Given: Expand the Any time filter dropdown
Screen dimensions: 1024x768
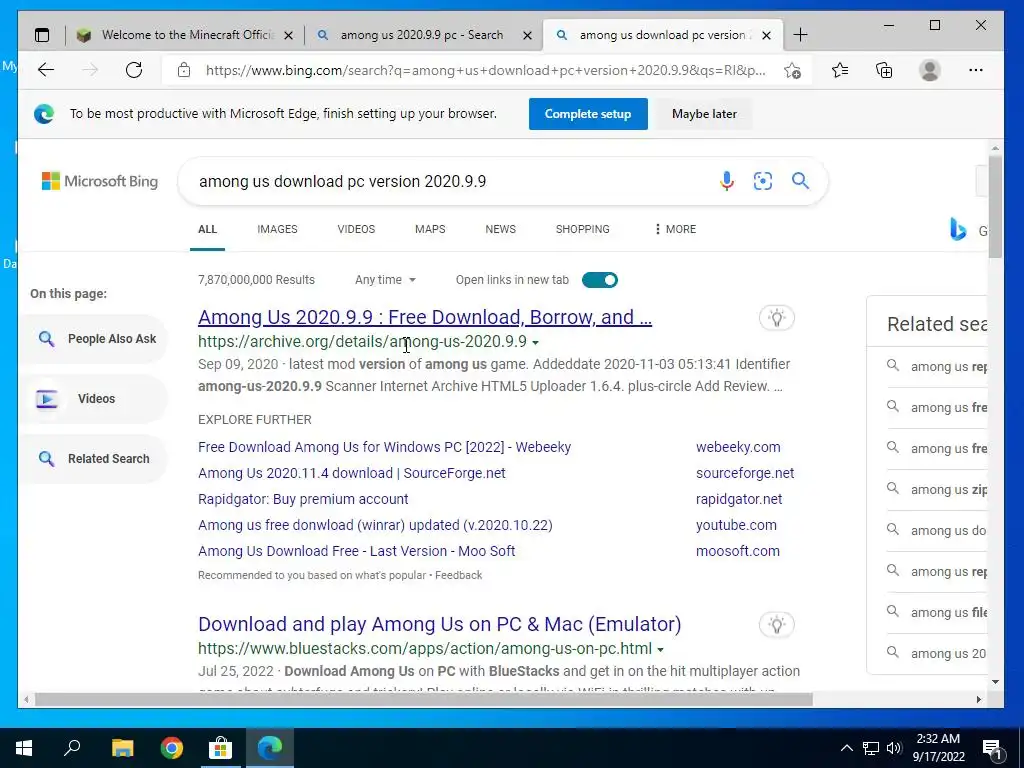Looking at the screenshot, I should tap(385, 280).
